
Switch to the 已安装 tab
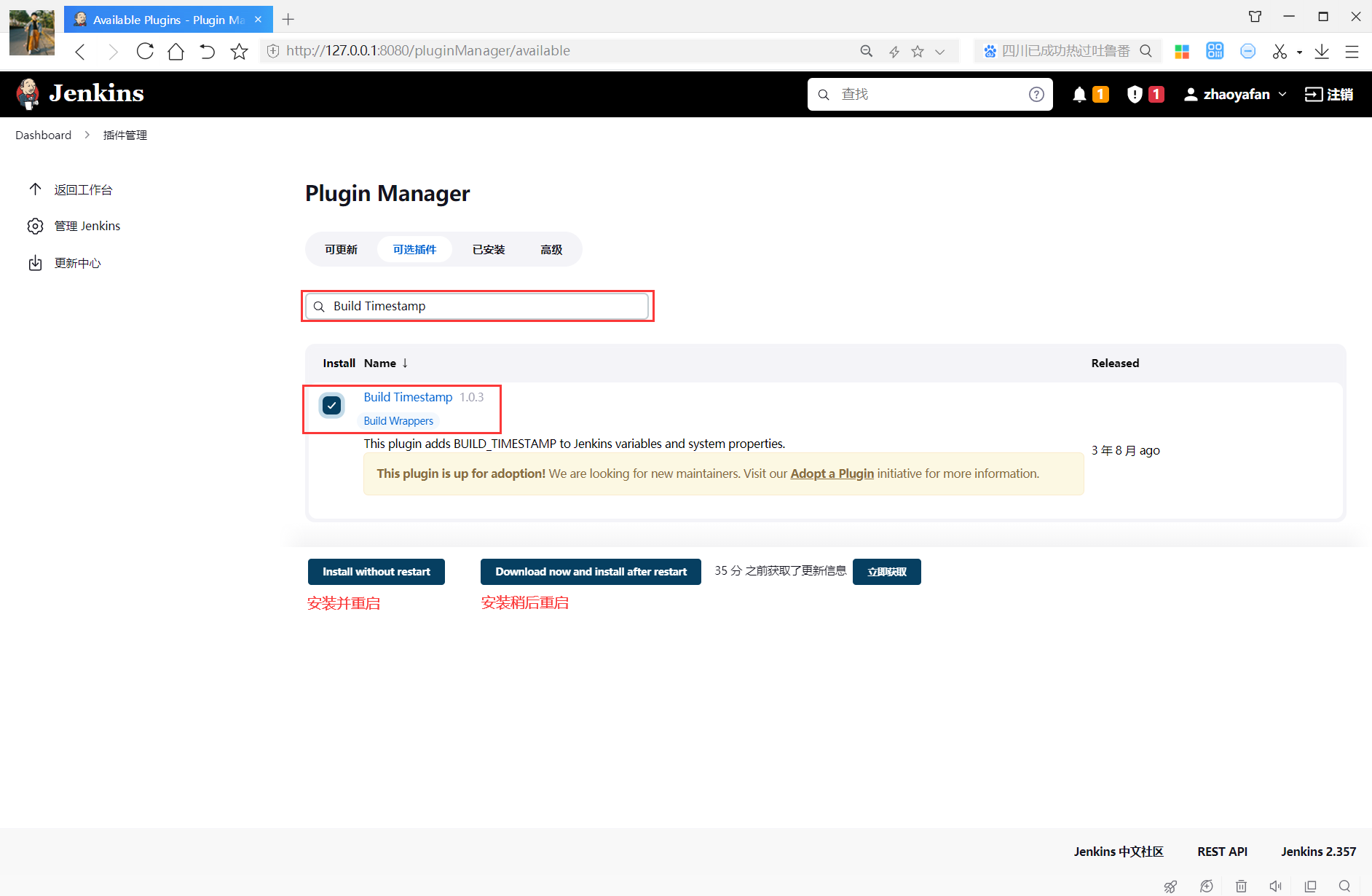click(489, 249)
